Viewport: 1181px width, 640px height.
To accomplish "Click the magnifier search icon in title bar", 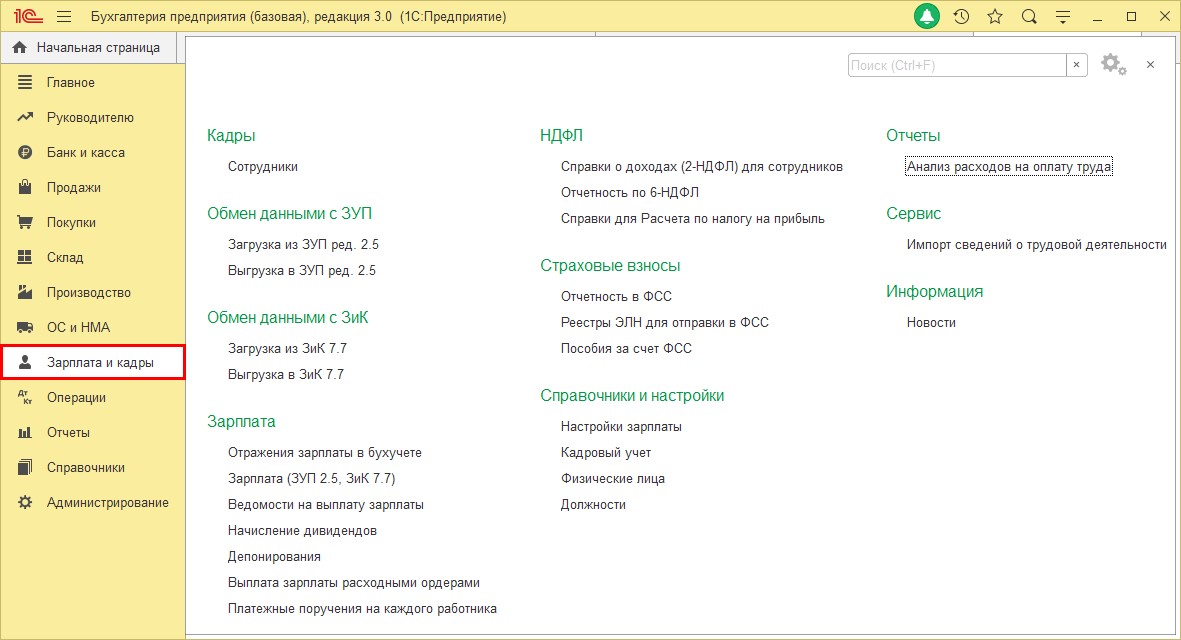I will pyautogui.click(x=1029, y=17).
